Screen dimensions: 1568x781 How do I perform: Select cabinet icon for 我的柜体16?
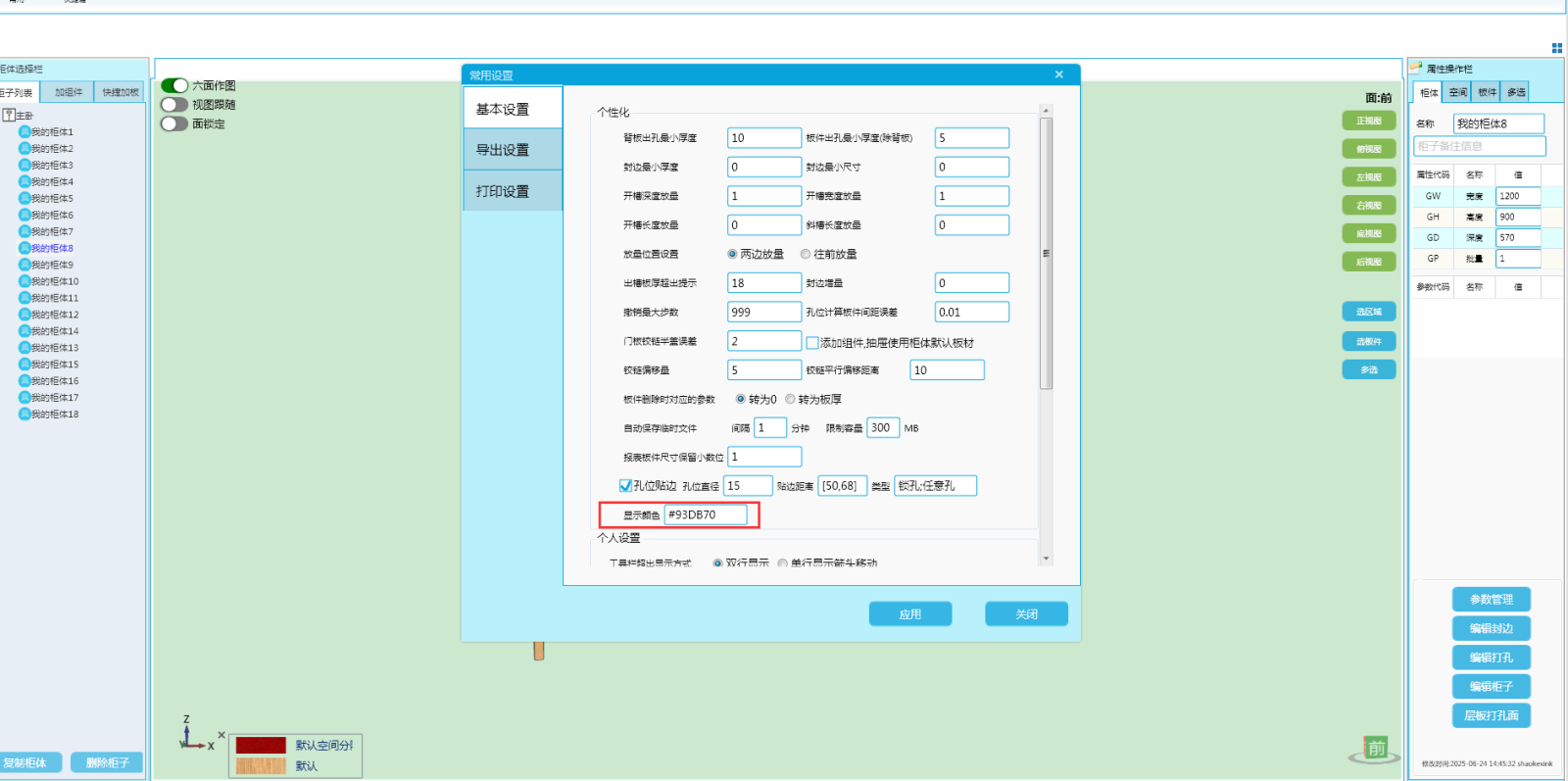[x=24, y=381]
